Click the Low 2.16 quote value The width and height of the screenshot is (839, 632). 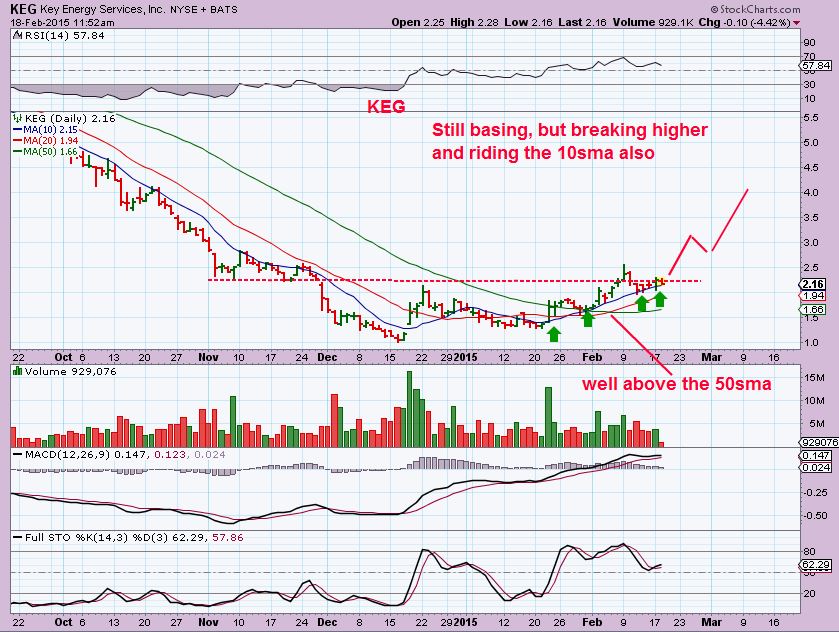coord(529,22)
